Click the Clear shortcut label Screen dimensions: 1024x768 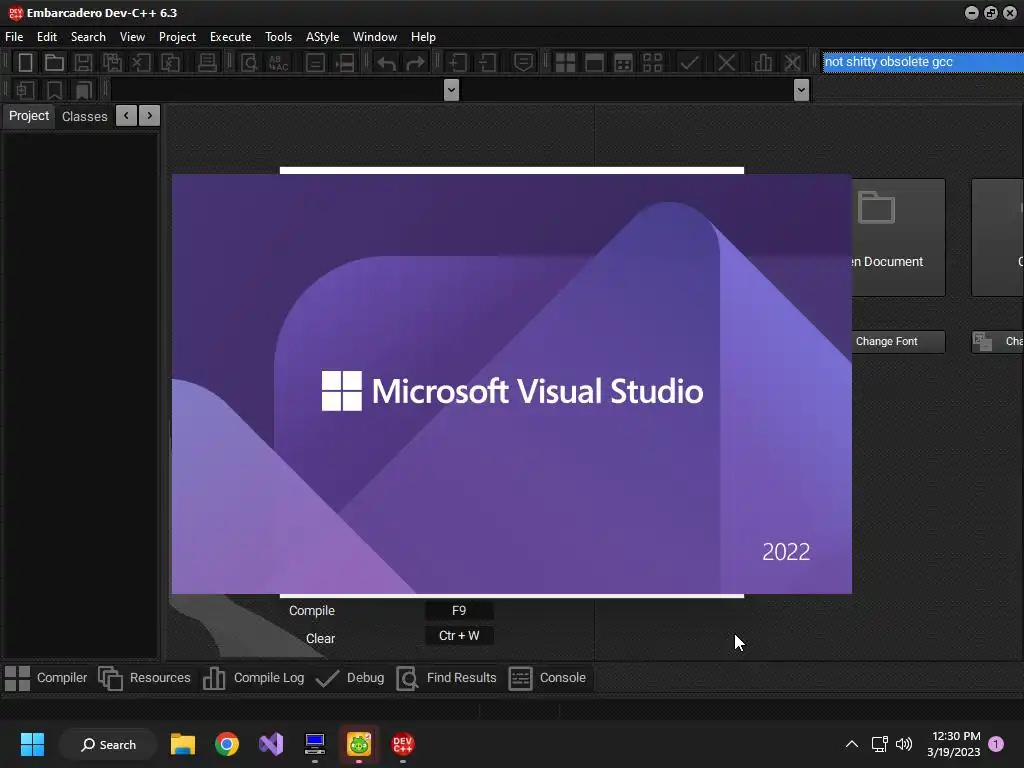click(320, 639)
